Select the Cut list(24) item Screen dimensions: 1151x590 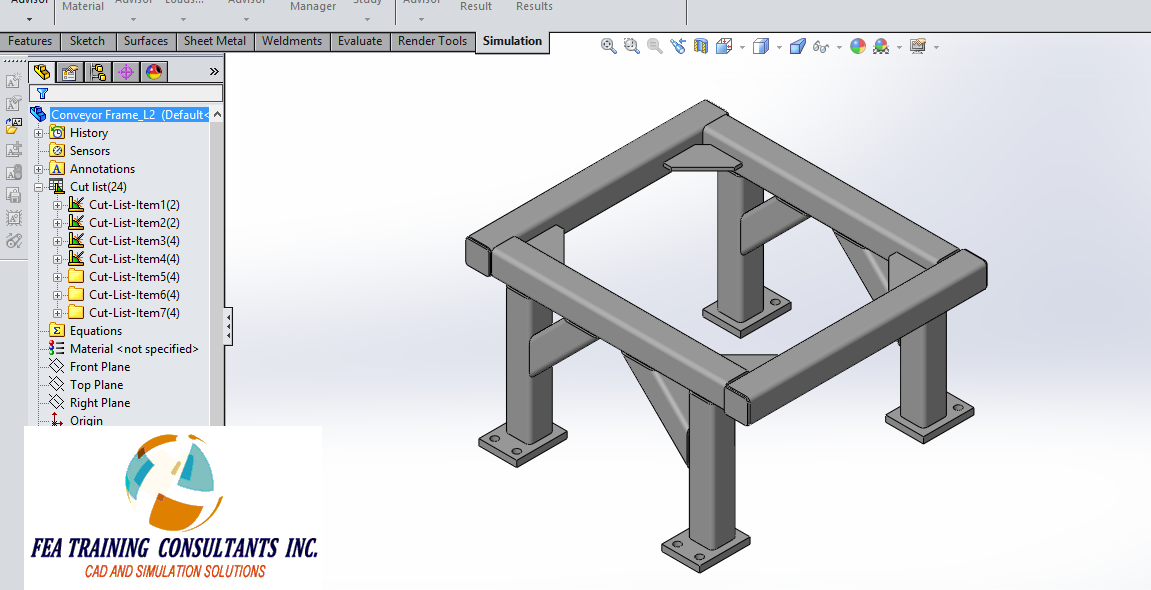click(x=98, y=186)
